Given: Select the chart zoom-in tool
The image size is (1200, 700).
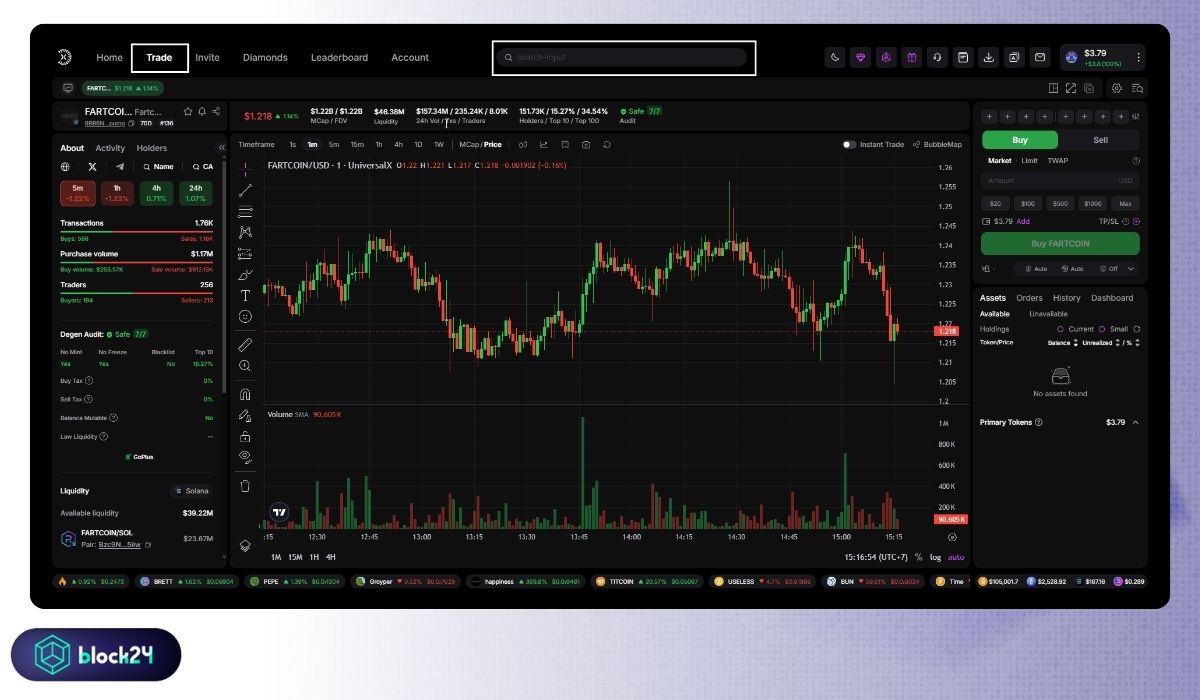Looking at the screenshot, I should point(245,366).
